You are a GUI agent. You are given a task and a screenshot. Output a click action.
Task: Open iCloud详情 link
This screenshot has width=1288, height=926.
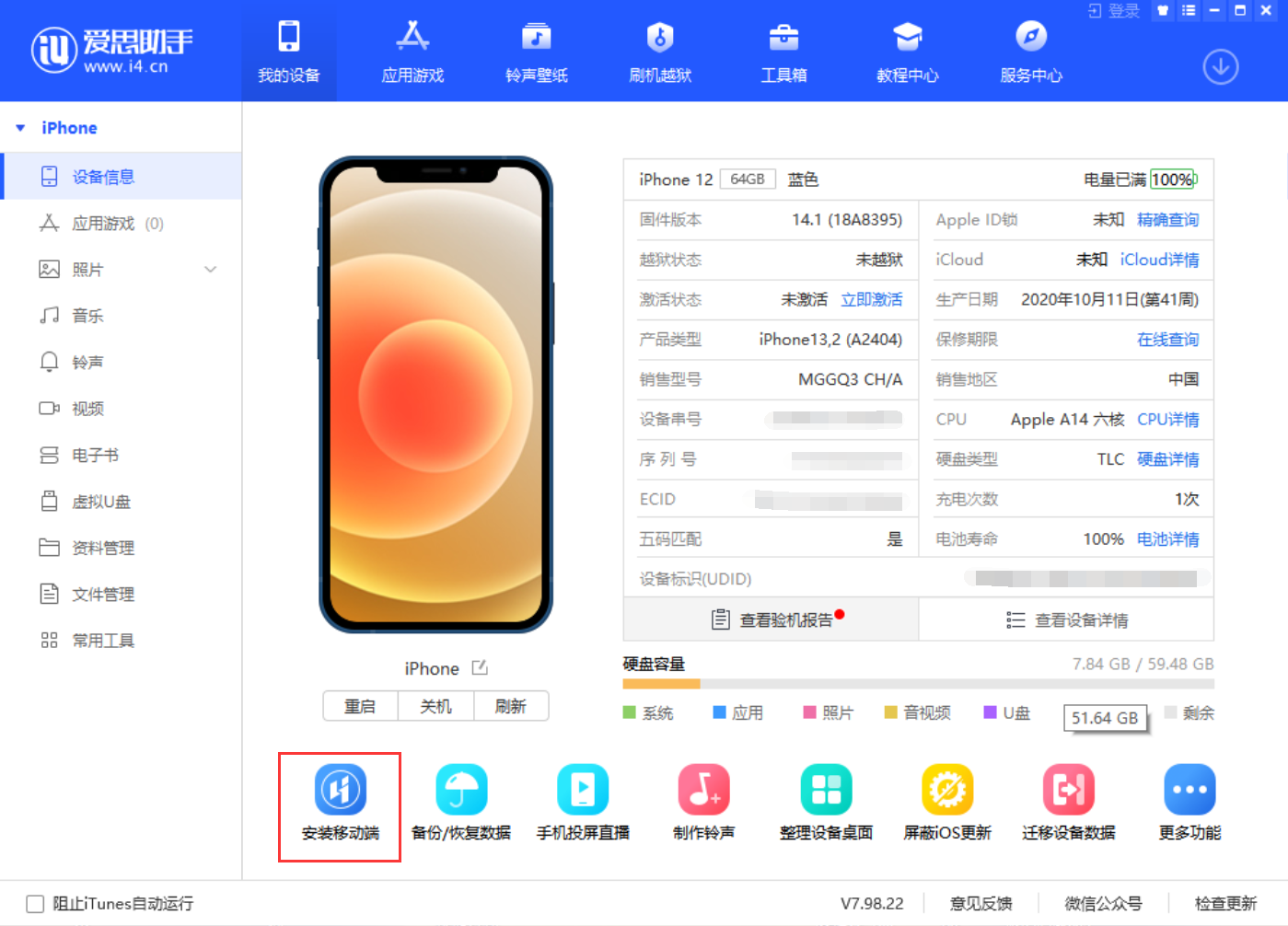pyautogui.click(x=1159, y=260)
